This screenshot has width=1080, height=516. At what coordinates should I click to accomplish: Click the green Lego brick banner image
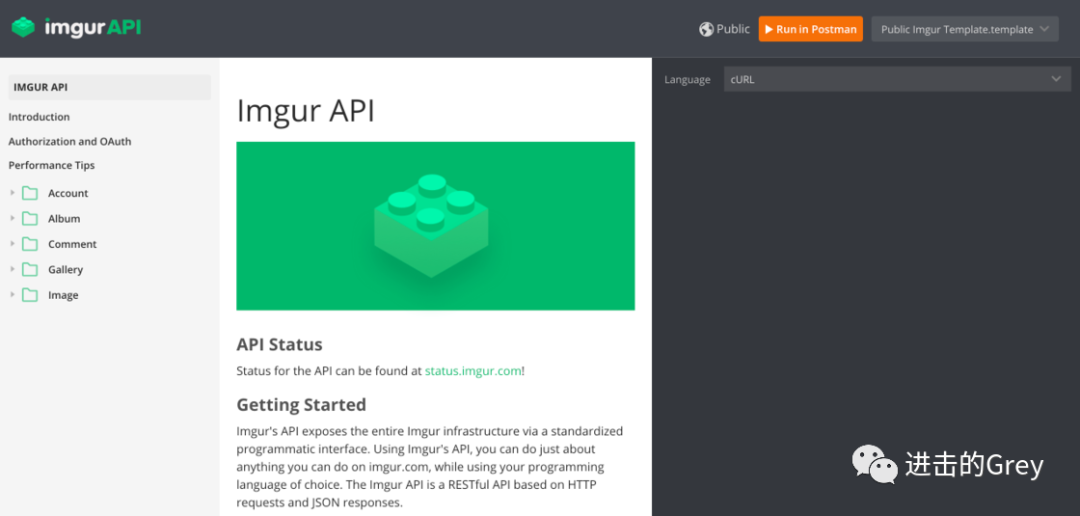[435, 226]
